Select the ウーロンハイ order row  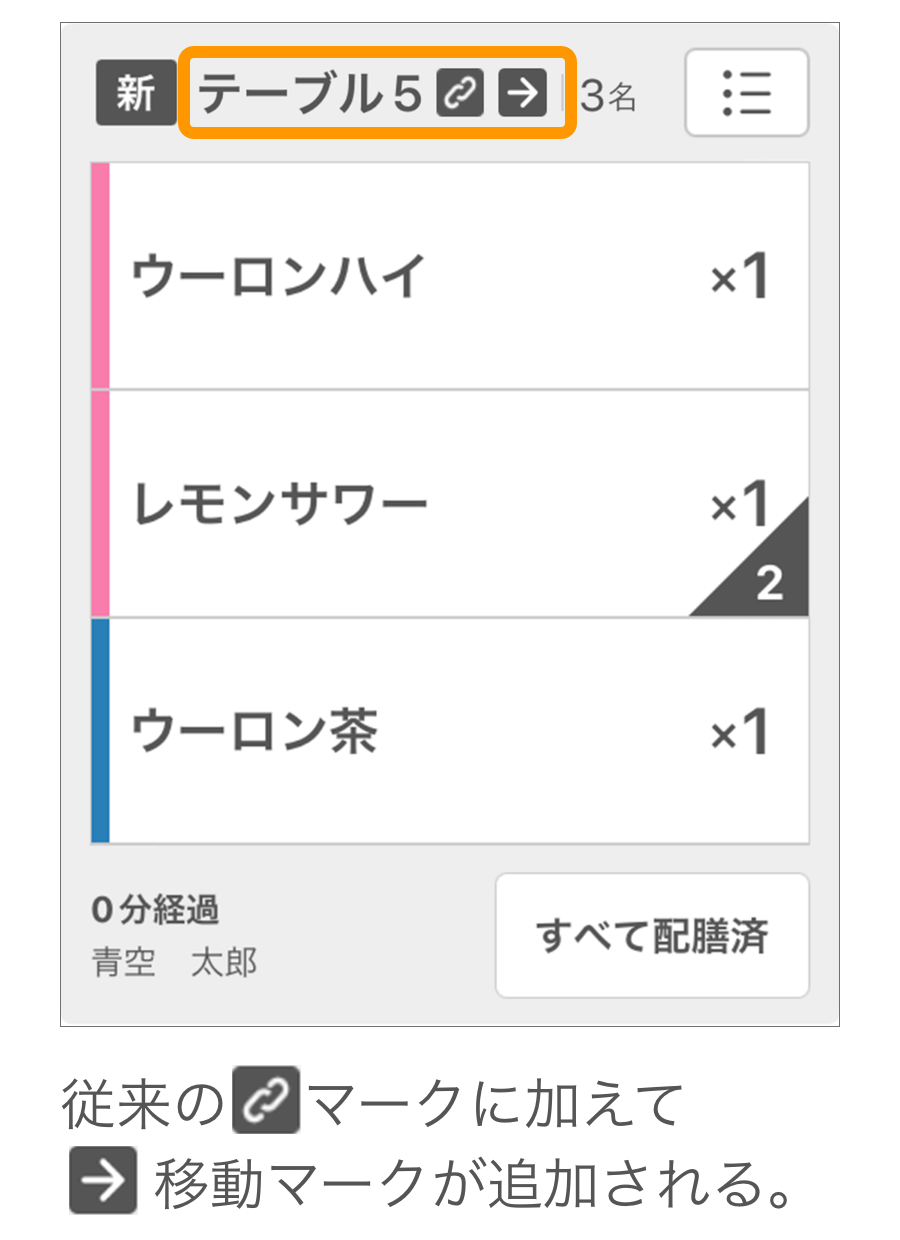pyautogui.click(x=450, y=276)
